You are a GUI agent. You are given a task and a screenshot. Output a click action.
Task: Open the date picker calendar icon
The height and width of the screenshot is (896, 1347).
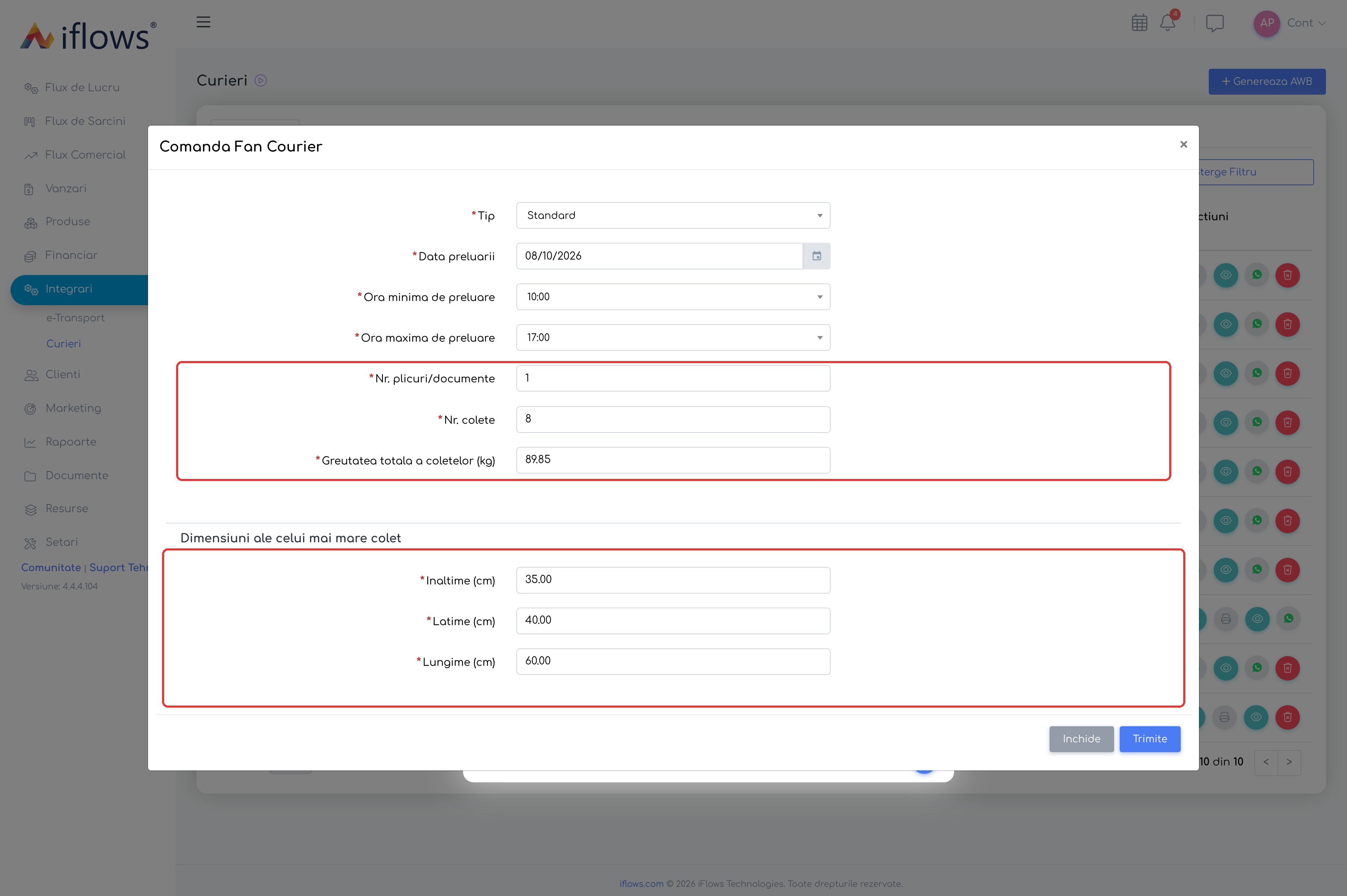(816, 256)
